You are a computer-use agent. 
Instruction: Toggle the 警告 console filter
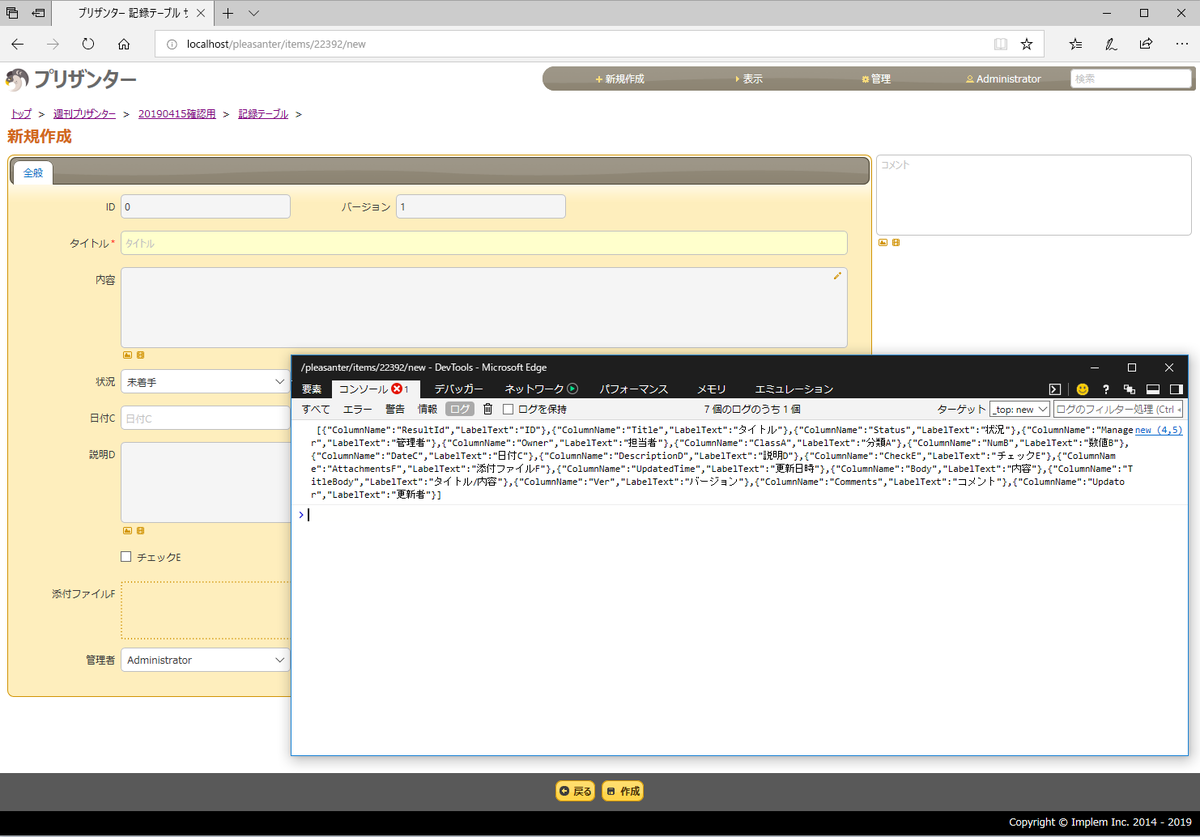tap(395, 409)
